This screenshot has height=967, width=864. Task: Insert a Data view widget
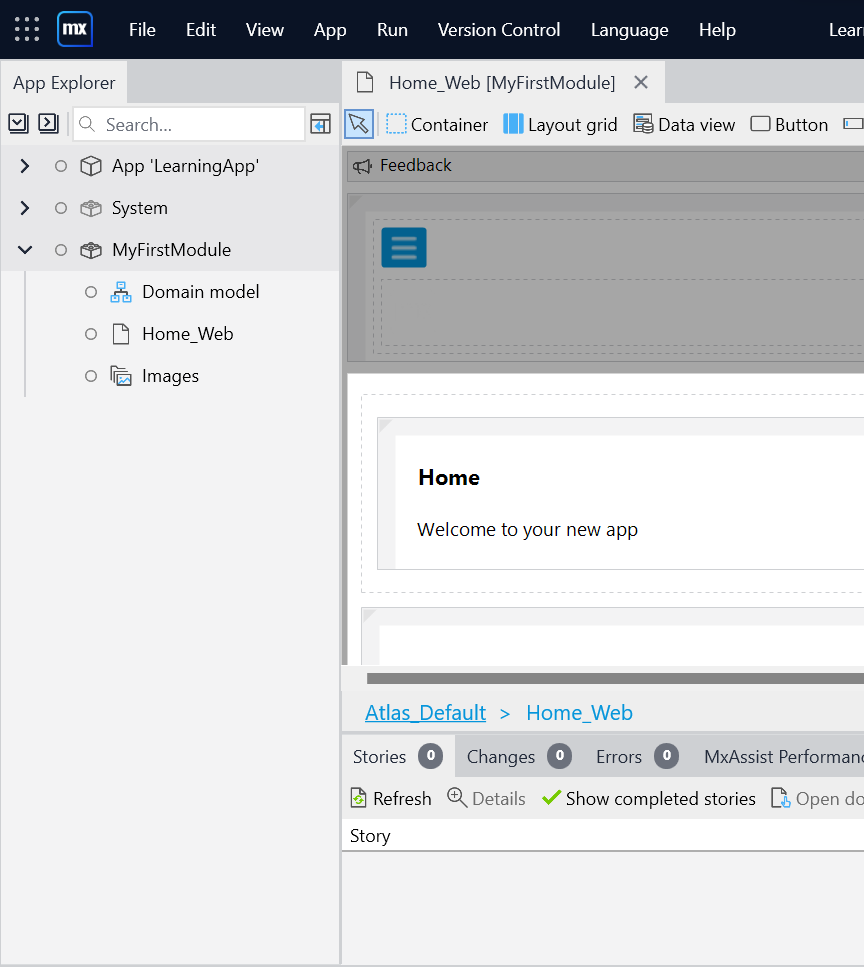pos(684,124)
